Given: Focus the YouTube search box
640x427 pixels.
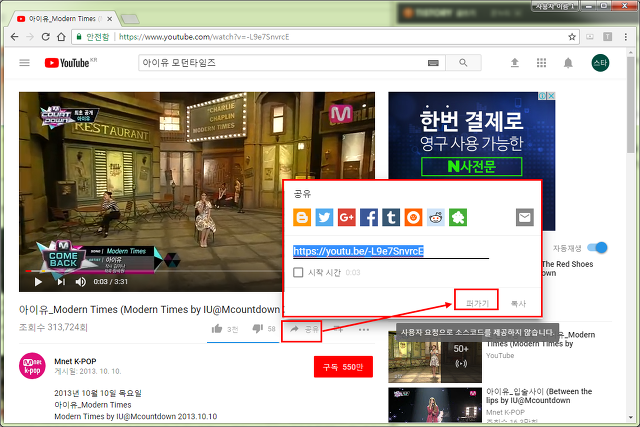Looking at the screenshot, I should tap(291, 63).
